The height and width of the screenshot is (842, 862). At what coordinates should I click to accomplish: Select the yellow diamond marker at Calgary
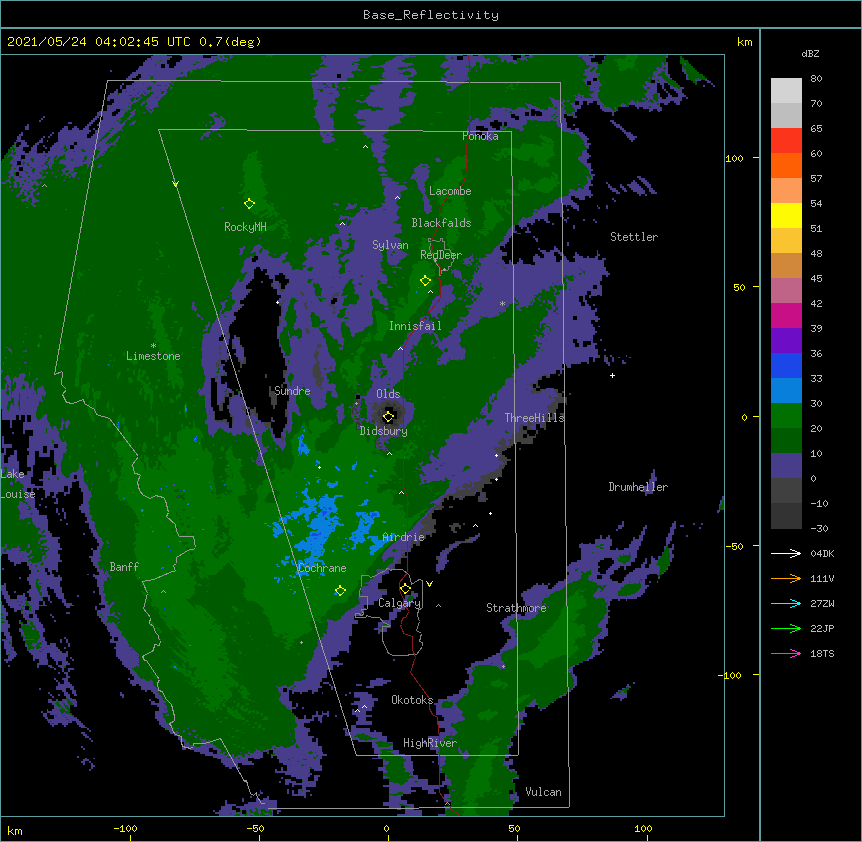405,589
